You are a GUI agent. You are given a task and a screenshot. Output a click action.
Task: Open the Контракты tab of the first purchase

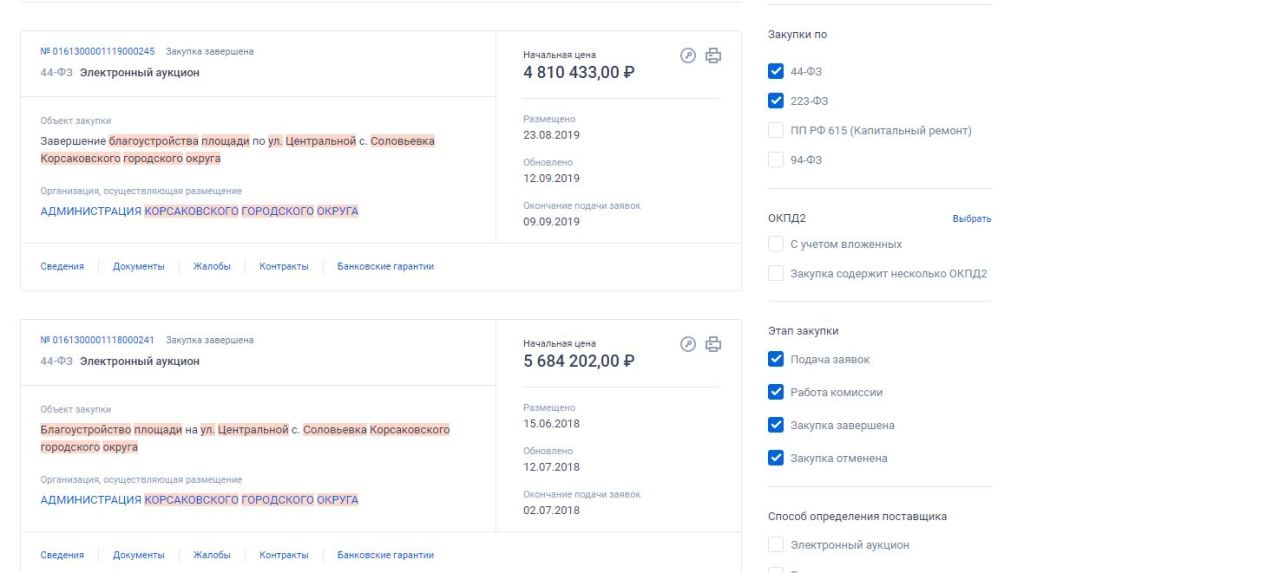point(284,266)
